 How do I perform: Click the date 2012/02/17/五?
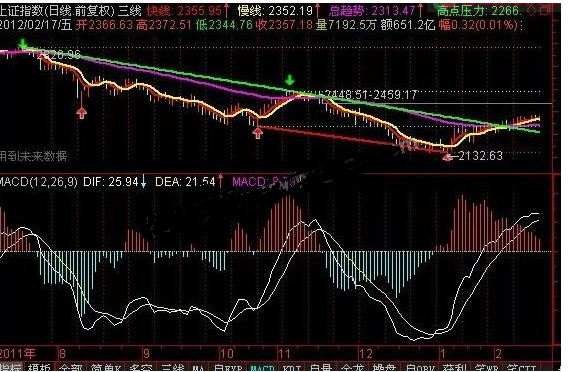point(36,25)
